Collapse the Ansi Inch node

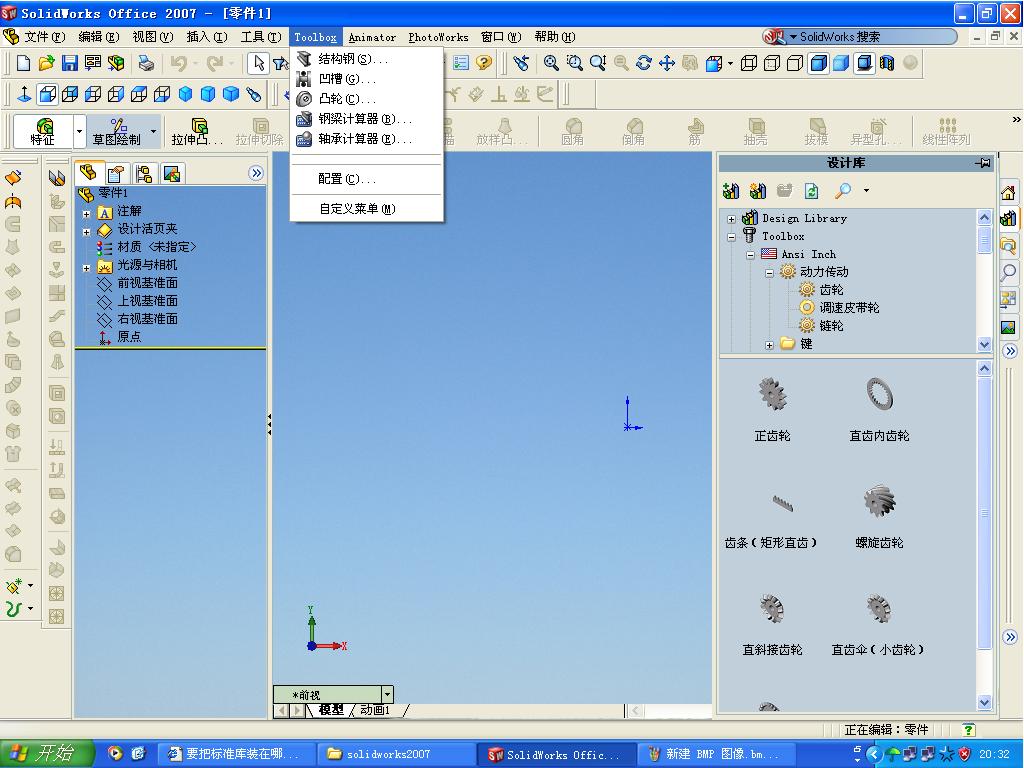tap(750, 255)
